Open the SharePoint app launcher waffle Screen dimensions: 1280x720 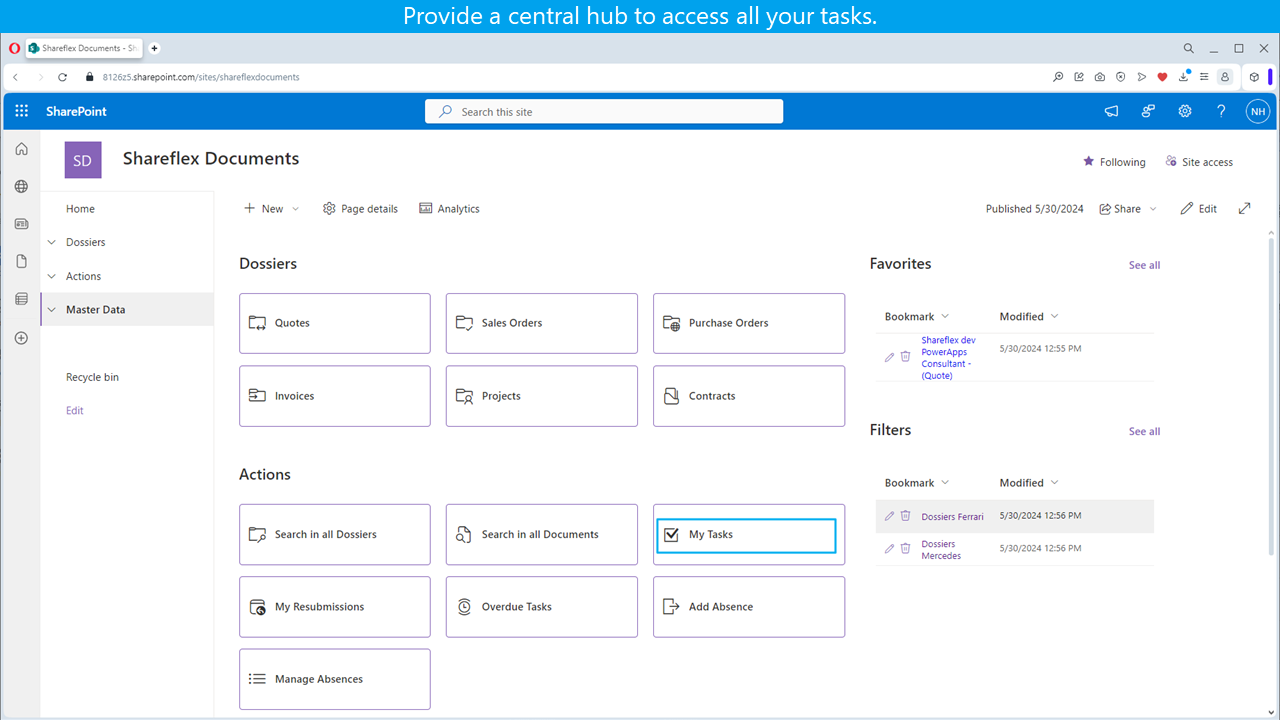21,111
